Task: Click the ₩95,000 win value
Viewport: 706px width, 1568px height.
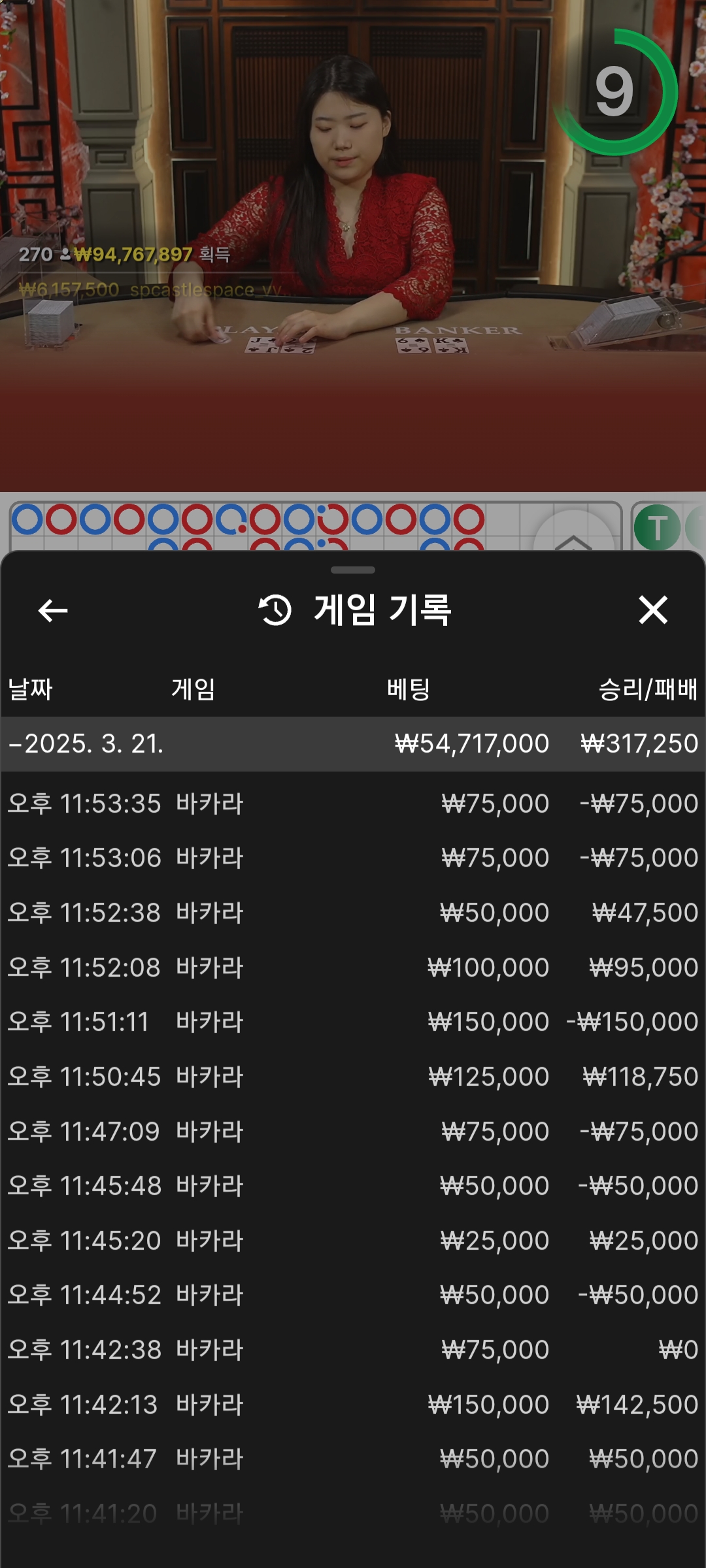Action: tap(644, 968)
